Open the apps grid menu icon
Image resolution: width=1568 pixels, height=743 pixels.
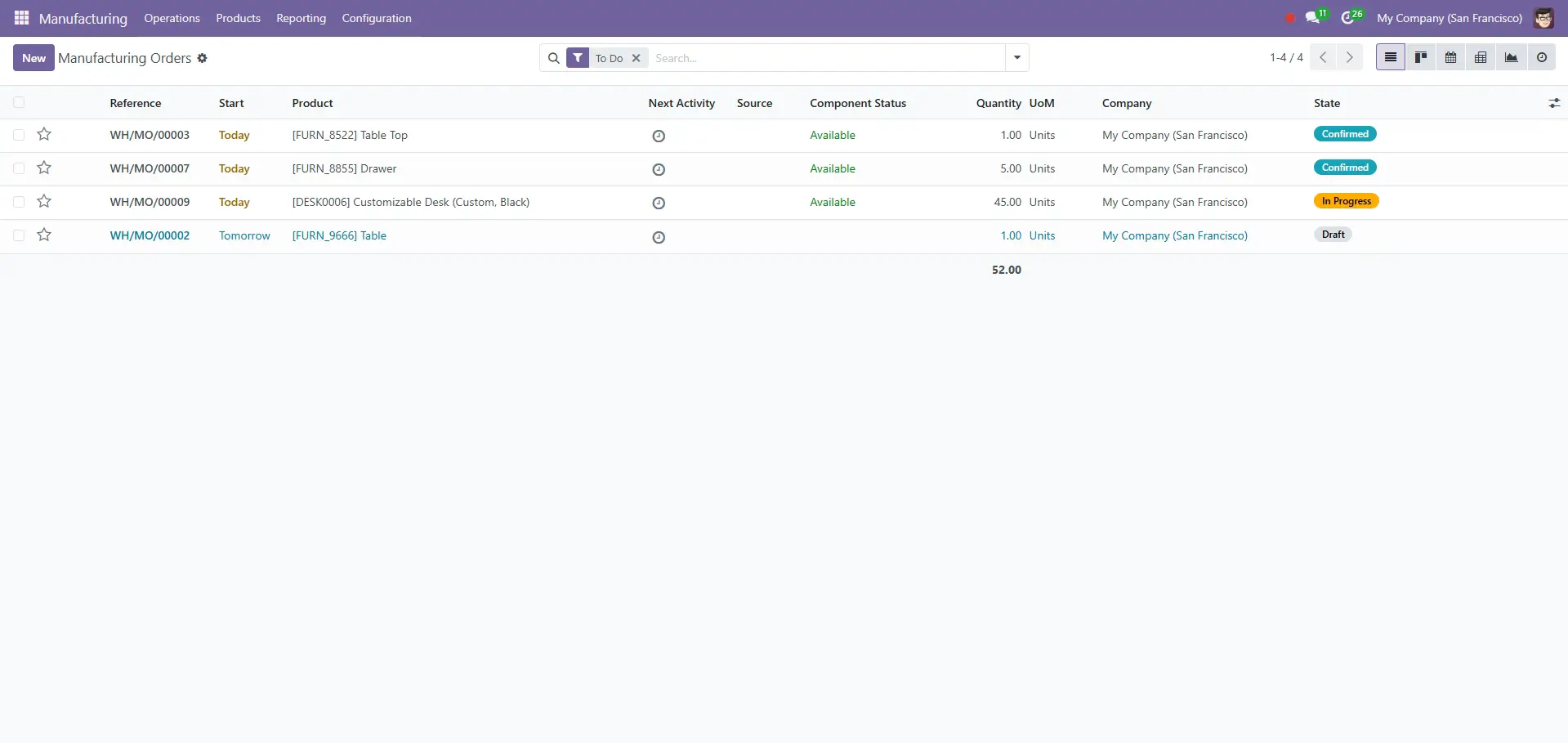click(x=21, y=18)
